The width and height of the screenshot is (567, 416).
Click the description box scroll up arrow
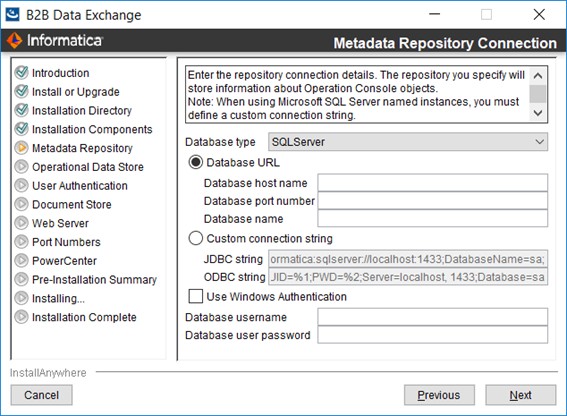click(x=538, y=76)
